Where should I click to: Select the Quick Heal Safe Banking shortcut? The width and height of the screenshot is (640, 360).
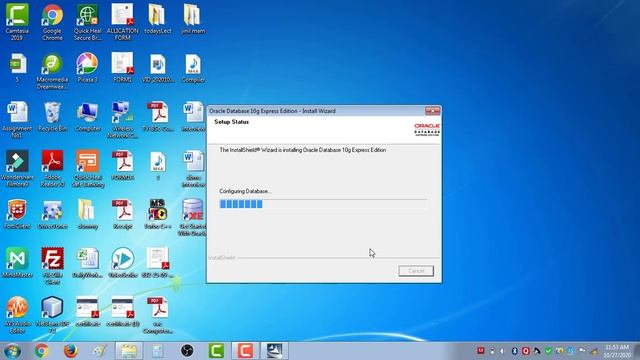pyautogui.click(x=87, y=169)
